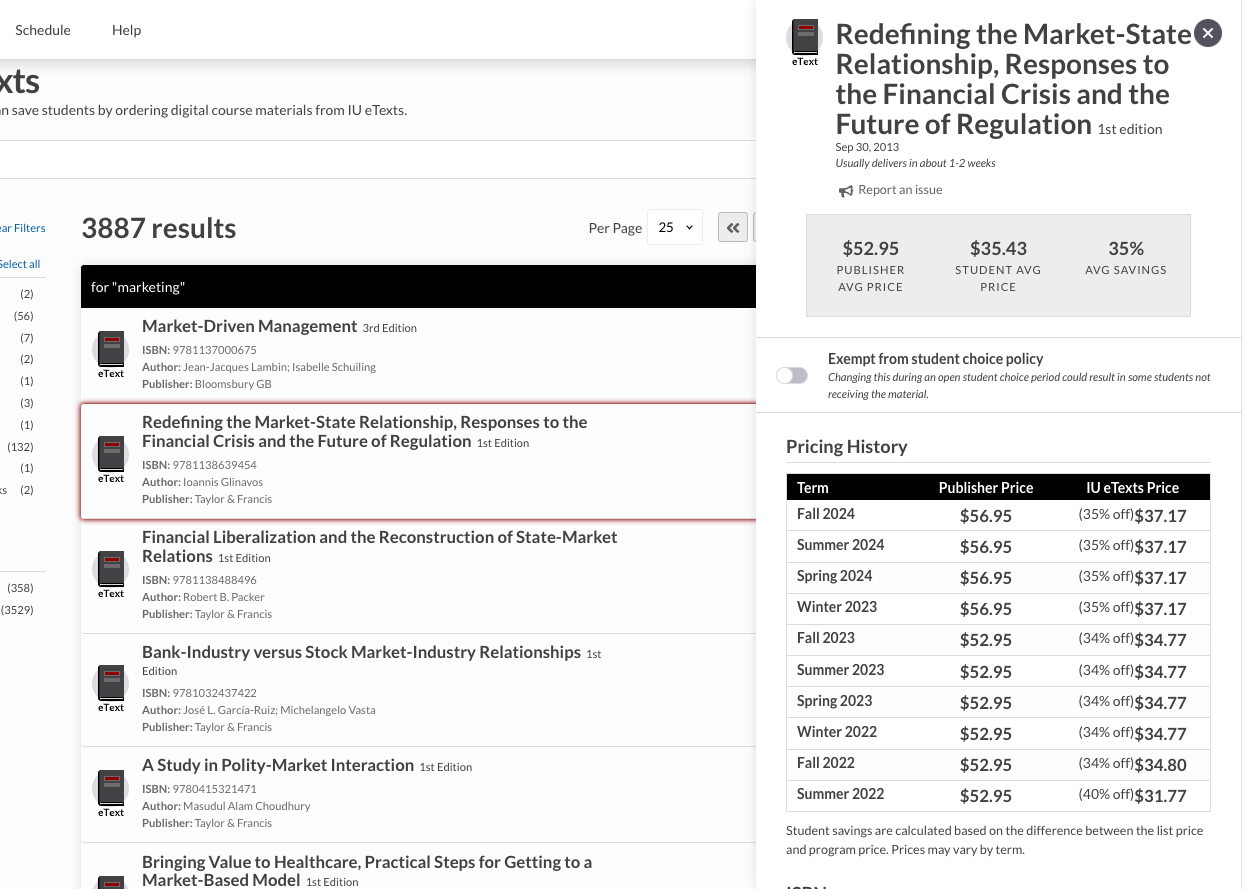Open Bringing Value to Healthcare title
Viewport: 1244px width, 889px height.
[367, 871]
